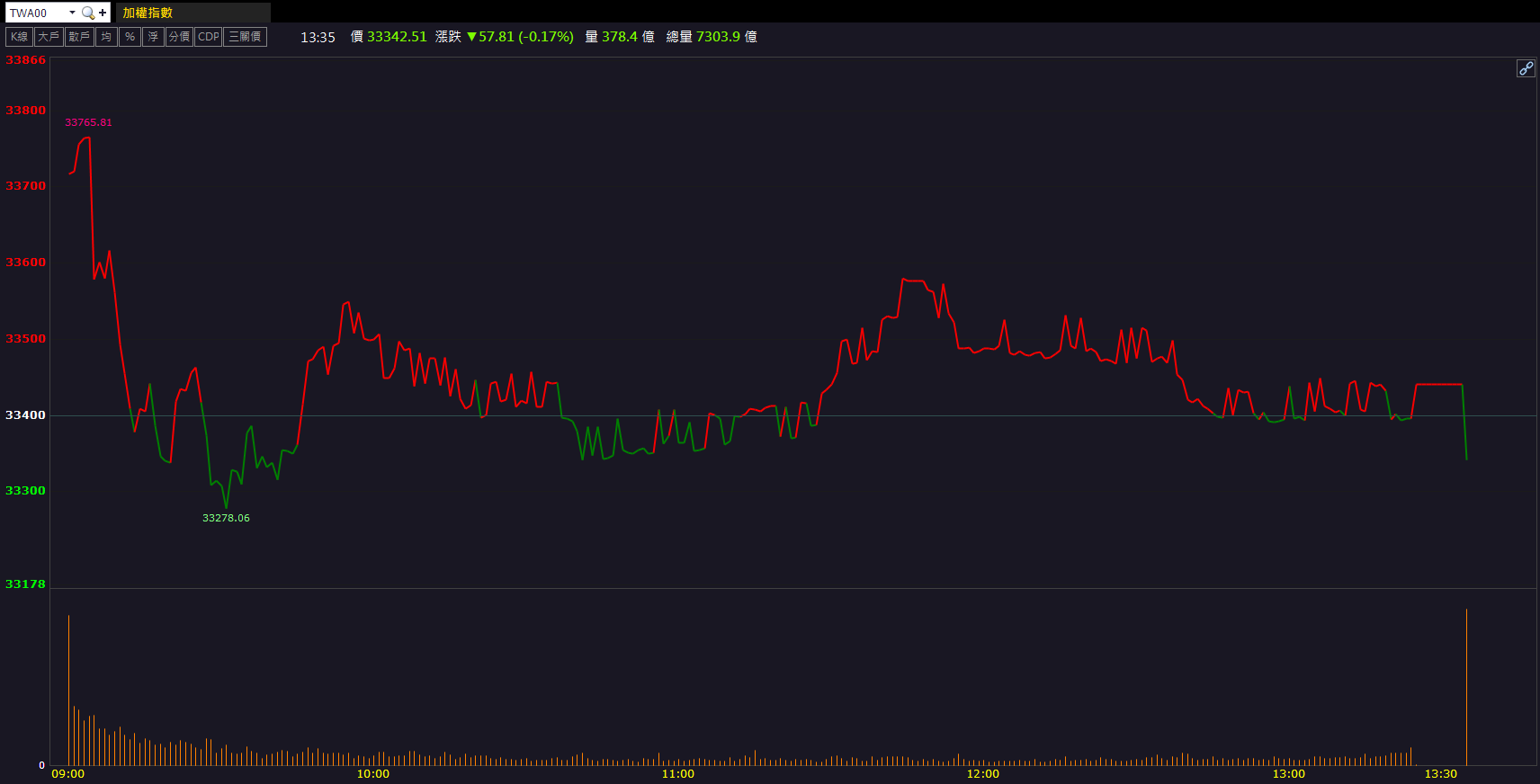The height and width of the screenshot is (784, 1540).
Task: Enable the 均 average line button
Action: coord(106,37)
